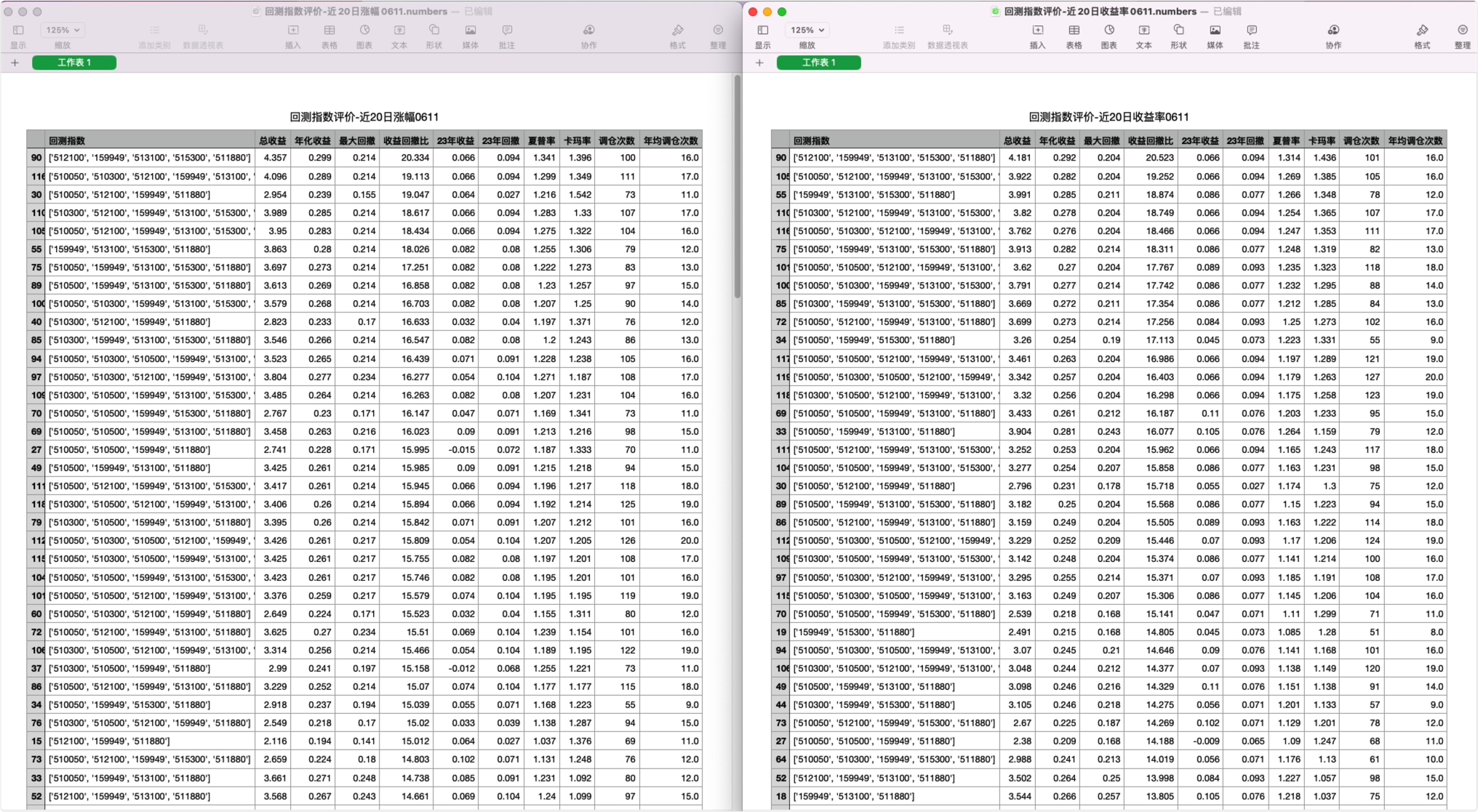
Task: Open Shape menu in right window
Action: click(1178, 31)
